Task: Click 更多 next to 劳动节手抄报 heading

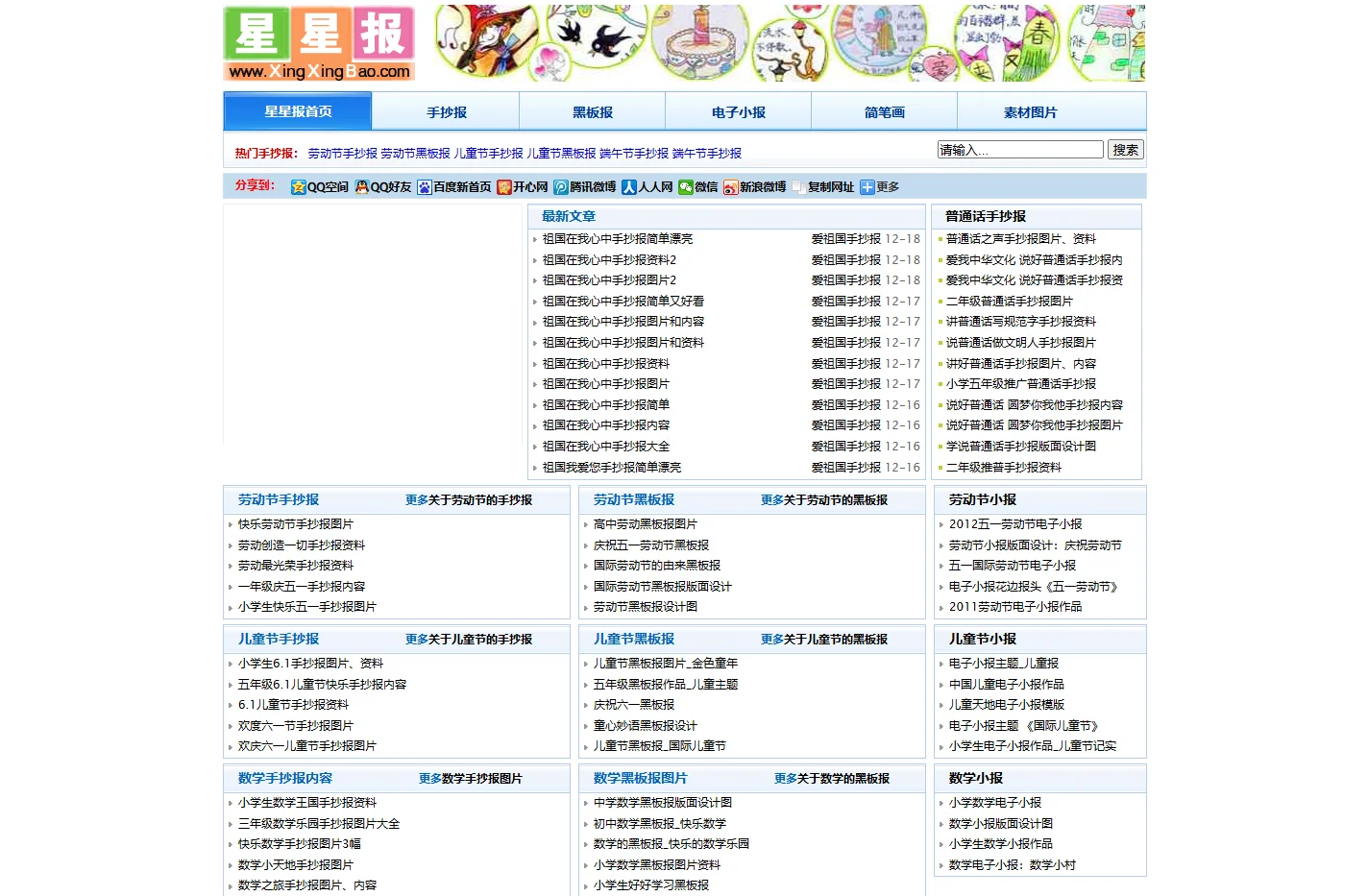Action: tap(417, 500)
